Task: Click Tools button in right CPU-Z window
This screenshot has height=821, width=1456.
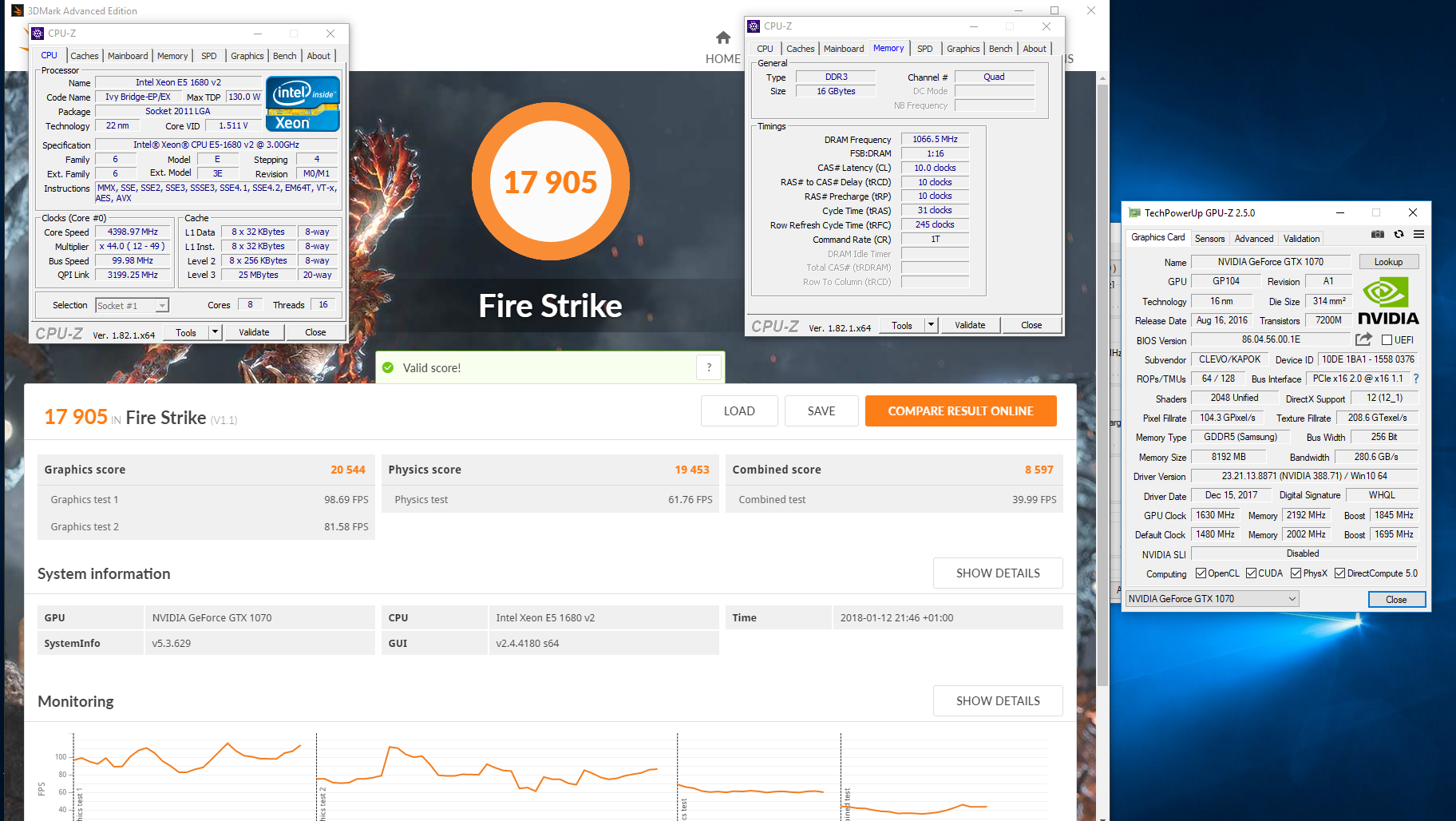Action: coord(902,325)
